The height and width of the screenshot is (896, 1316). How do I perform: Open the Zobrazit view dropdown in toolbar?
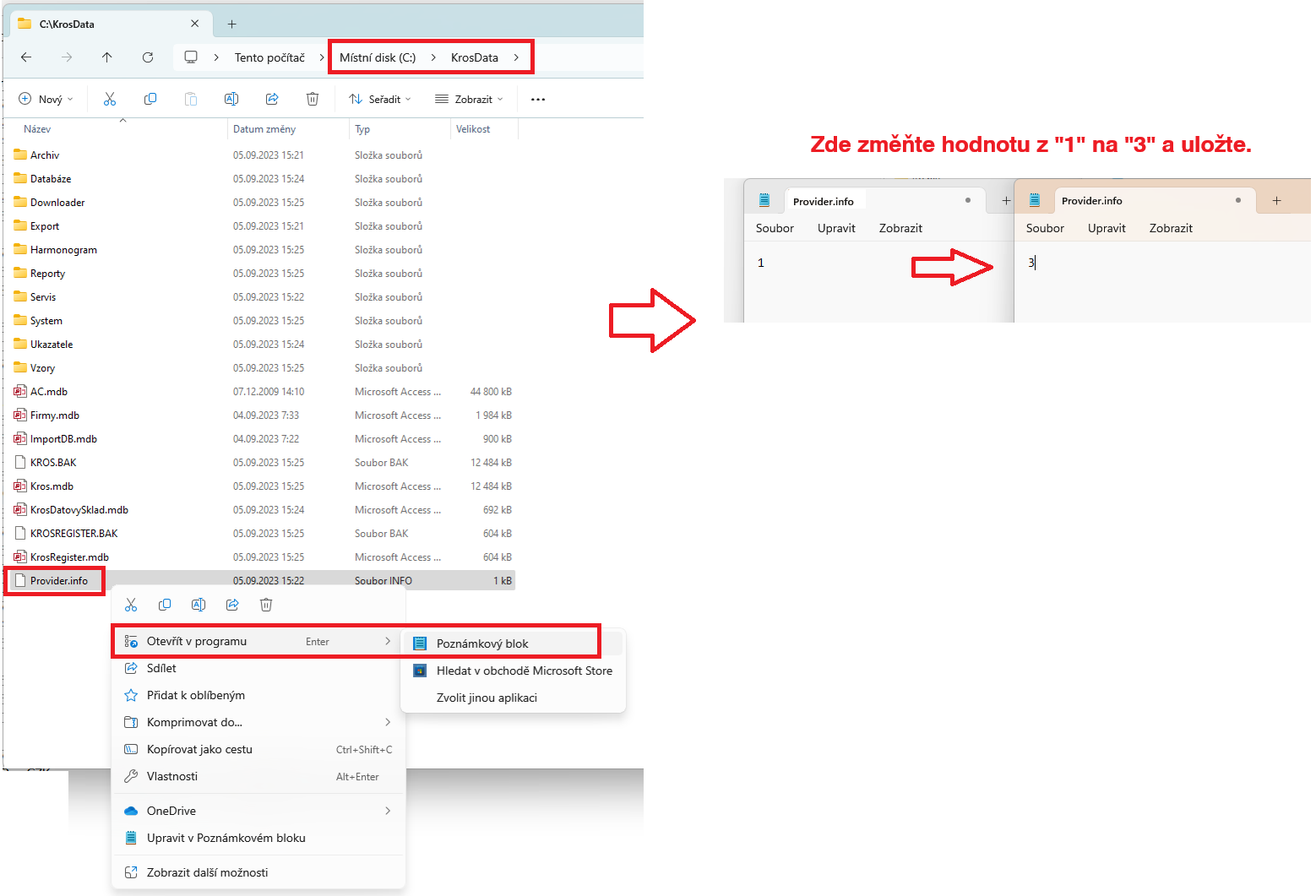coord(470,100)
